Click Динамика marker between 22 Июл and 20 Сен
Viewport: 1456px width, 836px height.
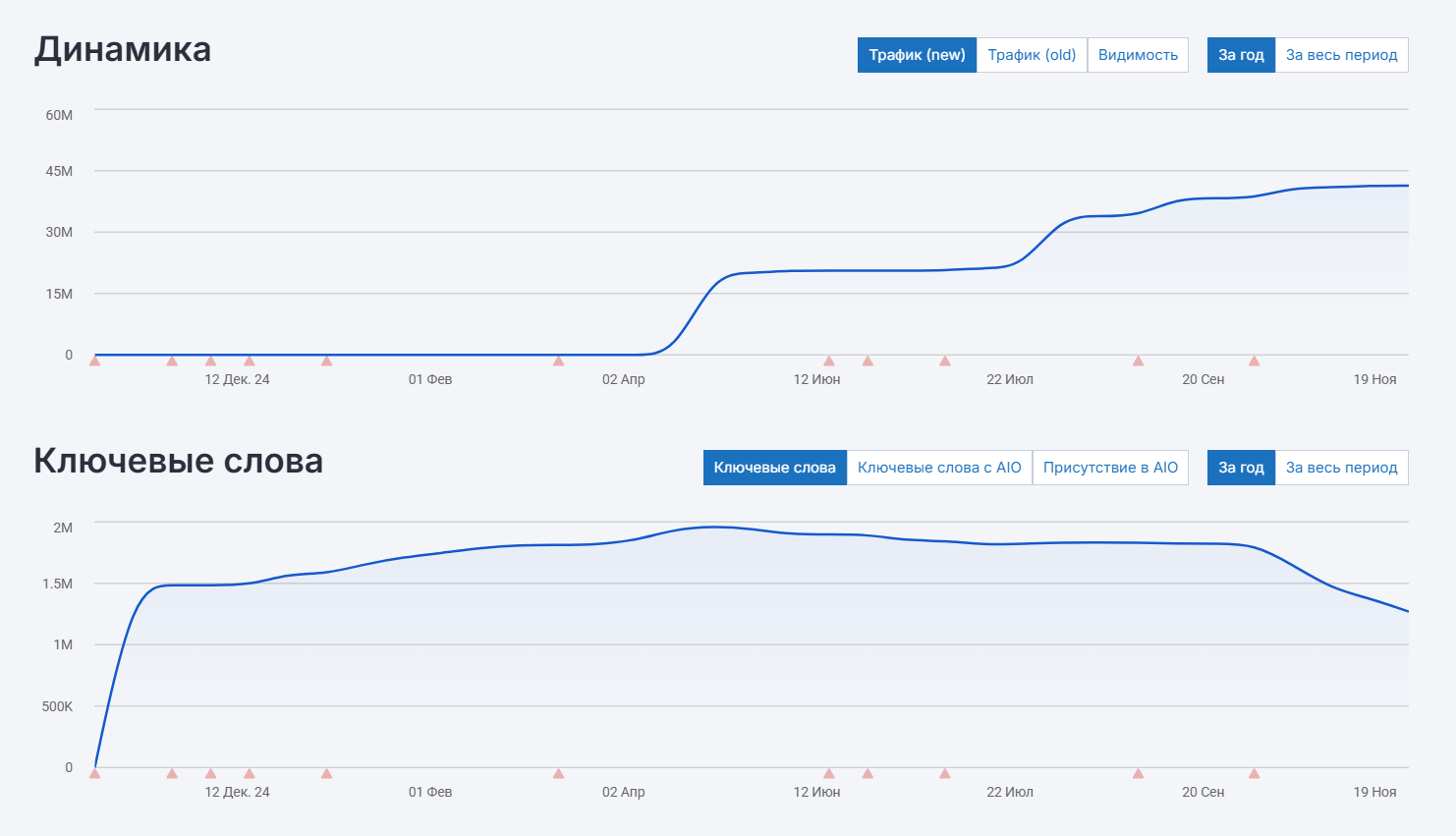click(x=1138, y=362)
